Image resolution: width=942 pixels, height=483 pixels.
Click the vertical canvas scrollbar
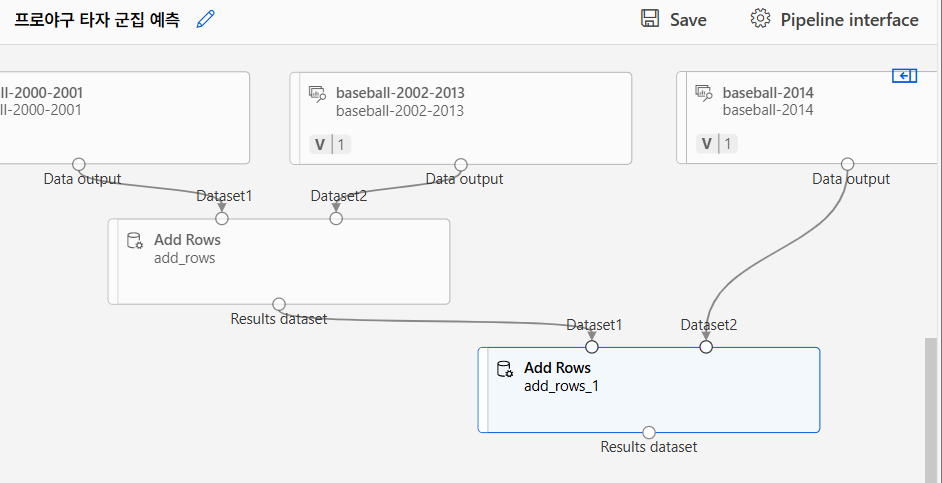(932, 410)
